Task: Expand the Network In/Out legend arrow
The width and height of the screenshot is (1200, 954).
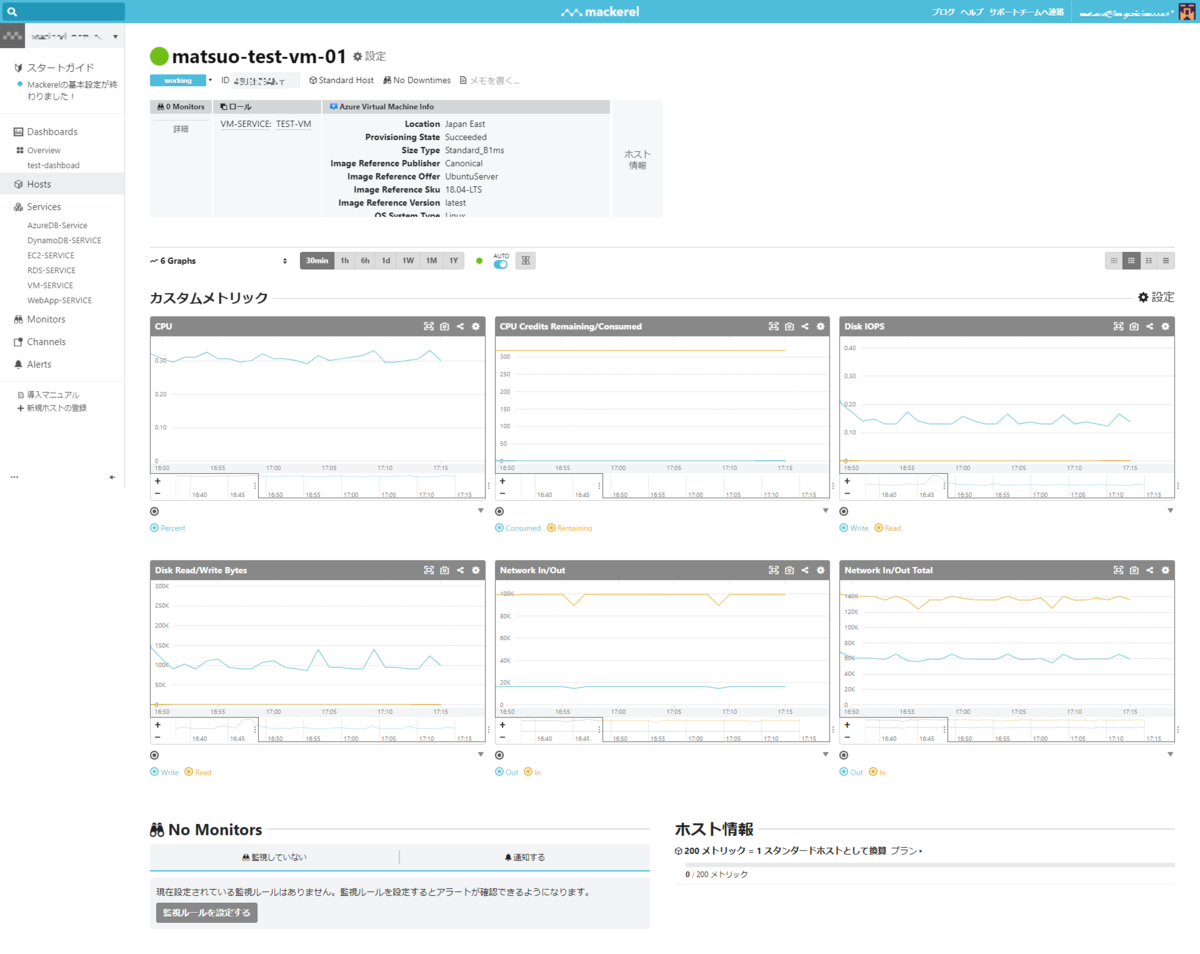Action: point(825,755)
